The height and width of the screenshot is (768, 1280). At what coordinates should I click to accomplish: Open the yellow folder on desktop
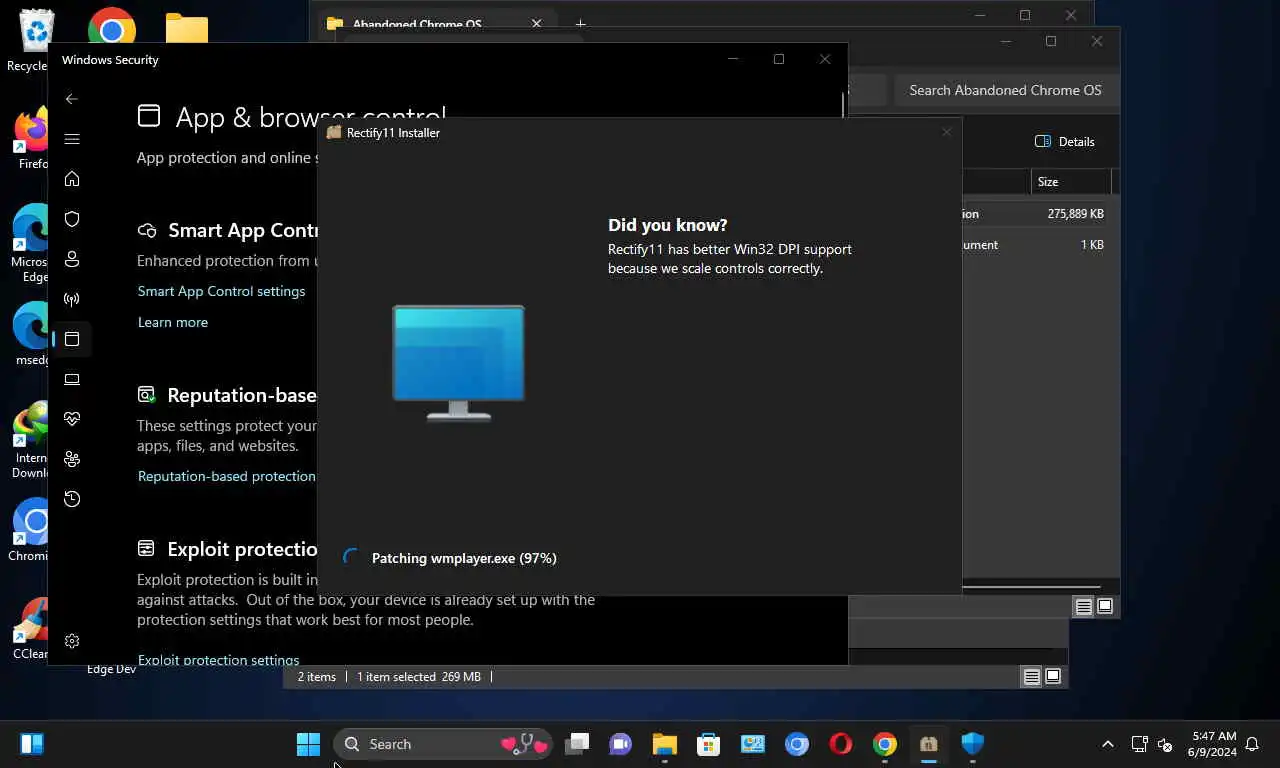(x=187, y=28)
